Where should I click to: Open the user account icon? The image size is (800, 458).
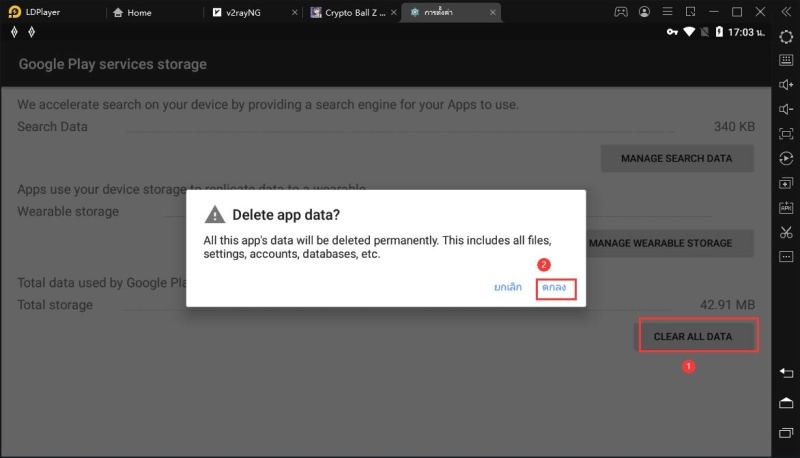[644, 12]
